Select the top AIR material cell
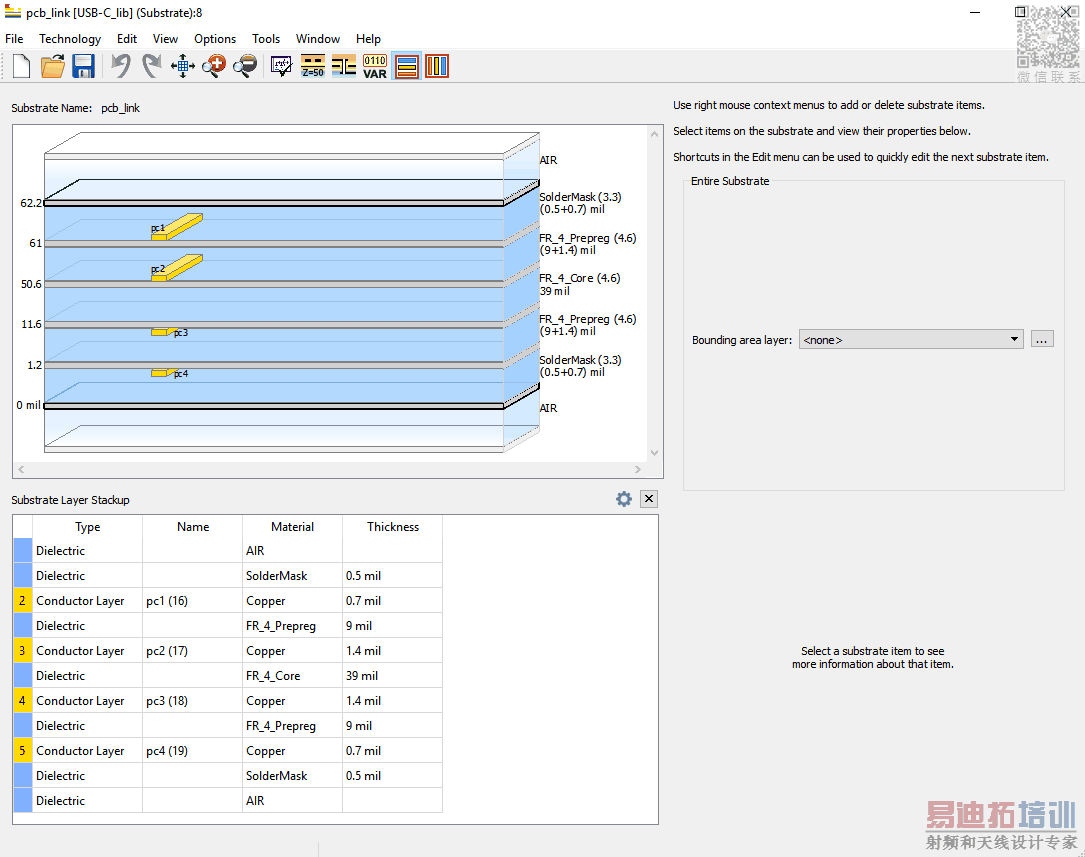 pyautogui.click(x=292, y=551)
